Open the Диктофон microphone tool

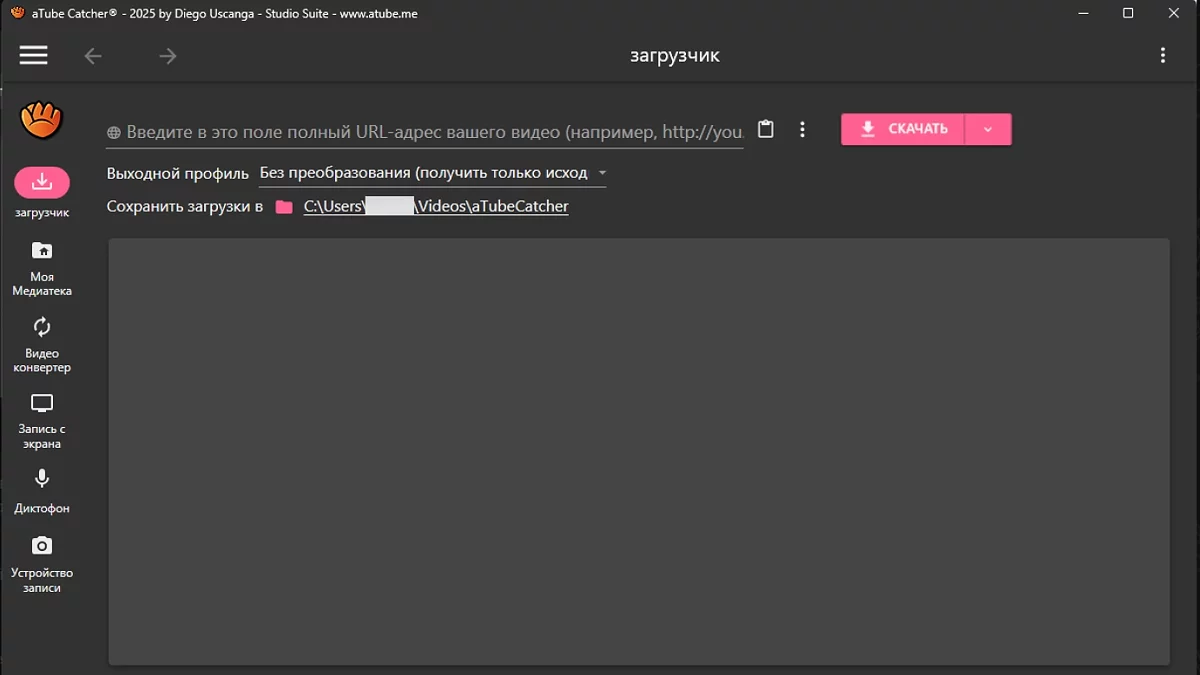coord(42,480)
